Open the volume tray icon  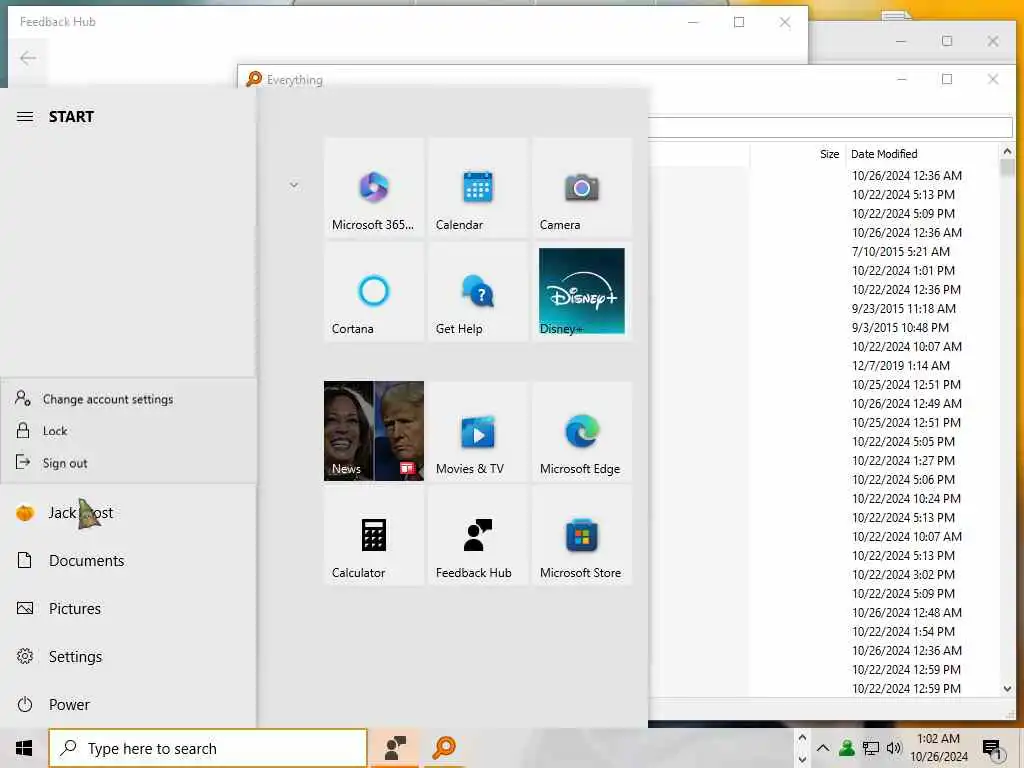tap(893, 748)
